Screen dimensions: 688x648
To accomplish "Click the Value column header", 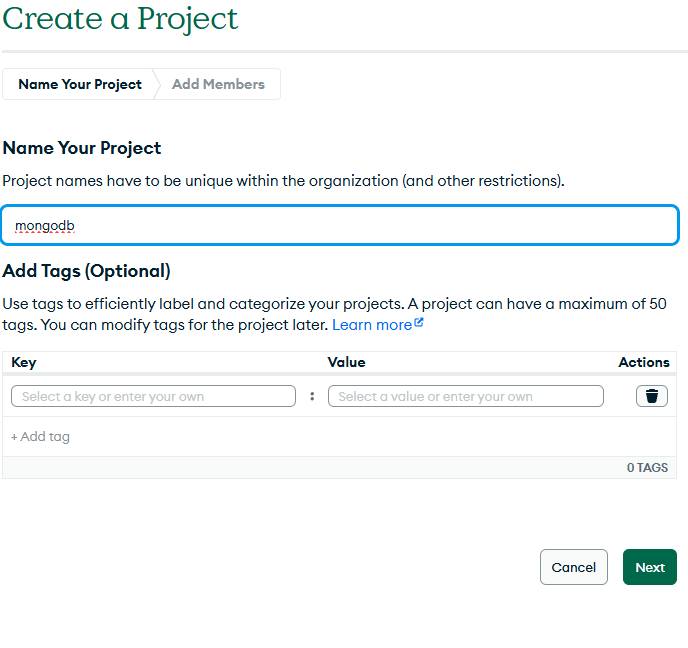I will click(x=346, y=362).
